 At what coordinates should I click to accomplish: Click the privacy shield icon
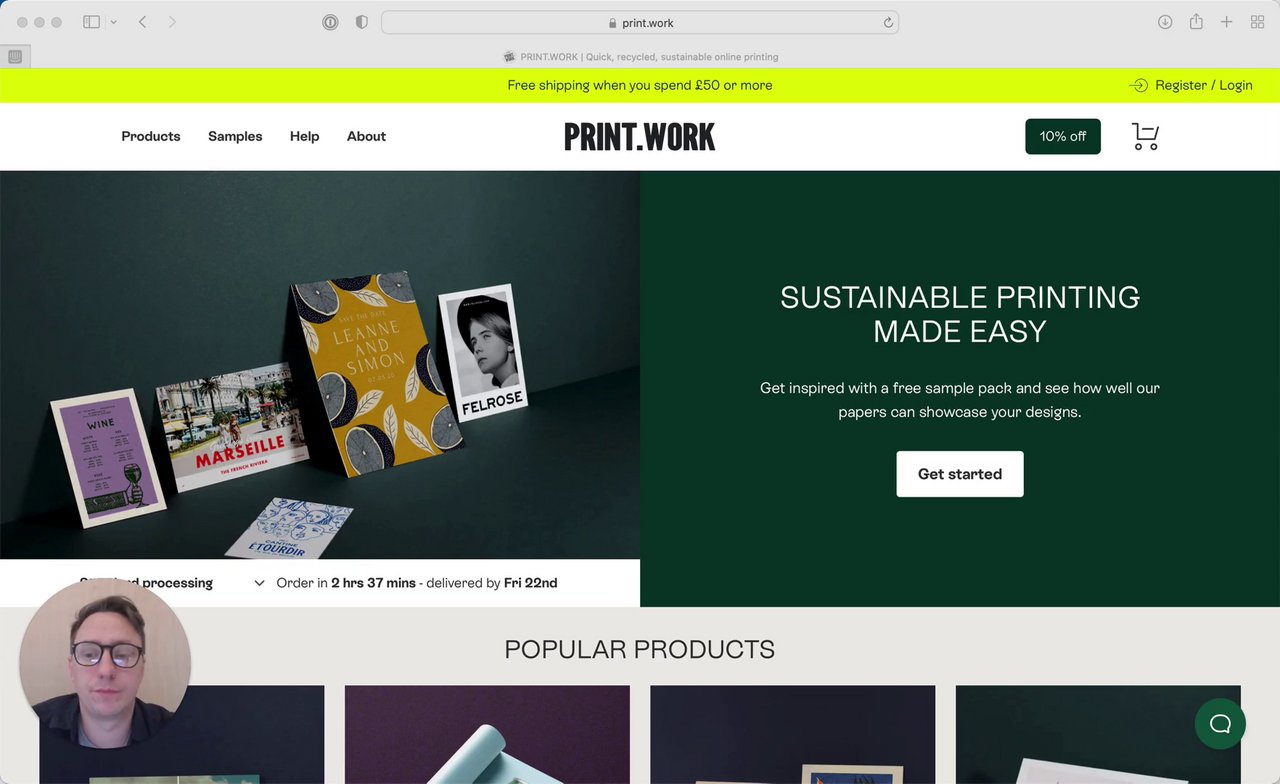pos(361,22)
